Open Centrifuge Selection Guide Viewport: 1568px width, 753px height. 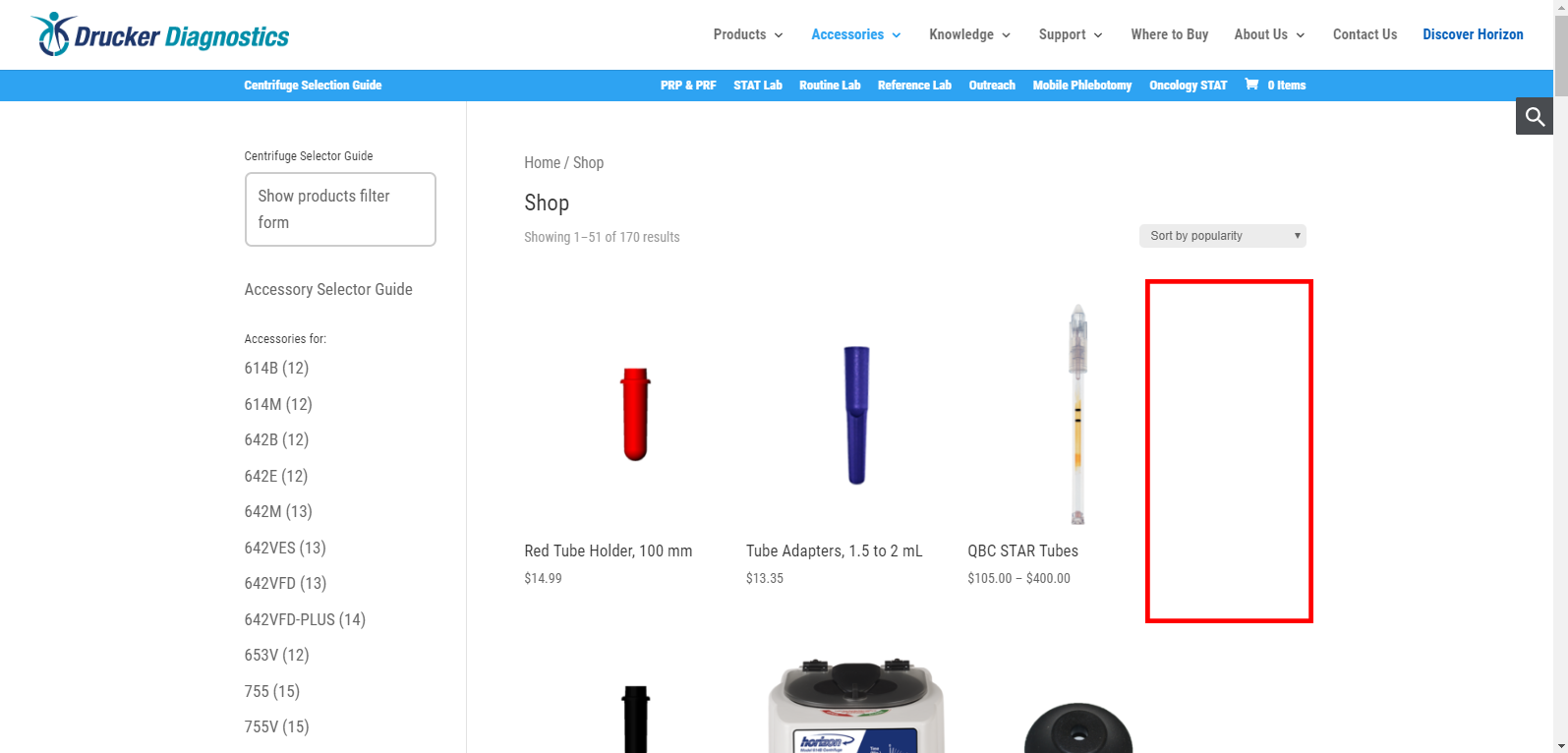pos(313,86)
